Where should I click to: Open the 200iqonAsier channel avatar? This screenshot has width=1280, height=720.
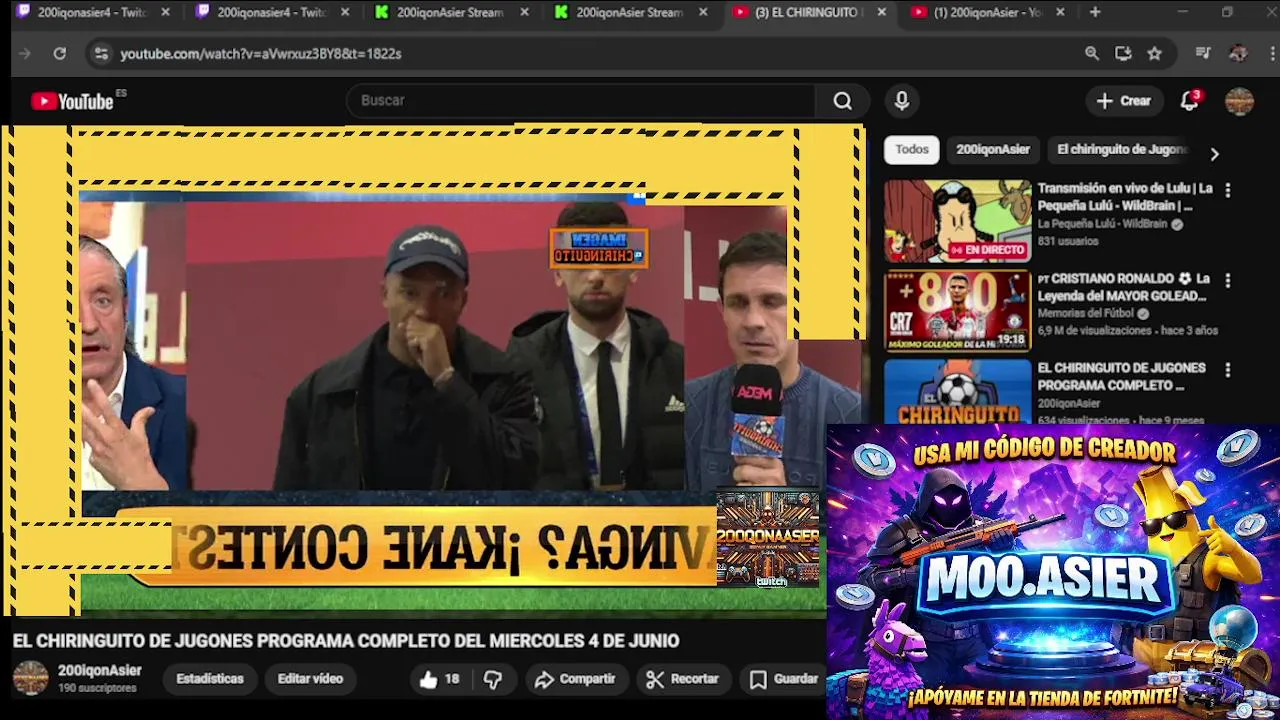[30, 678]
